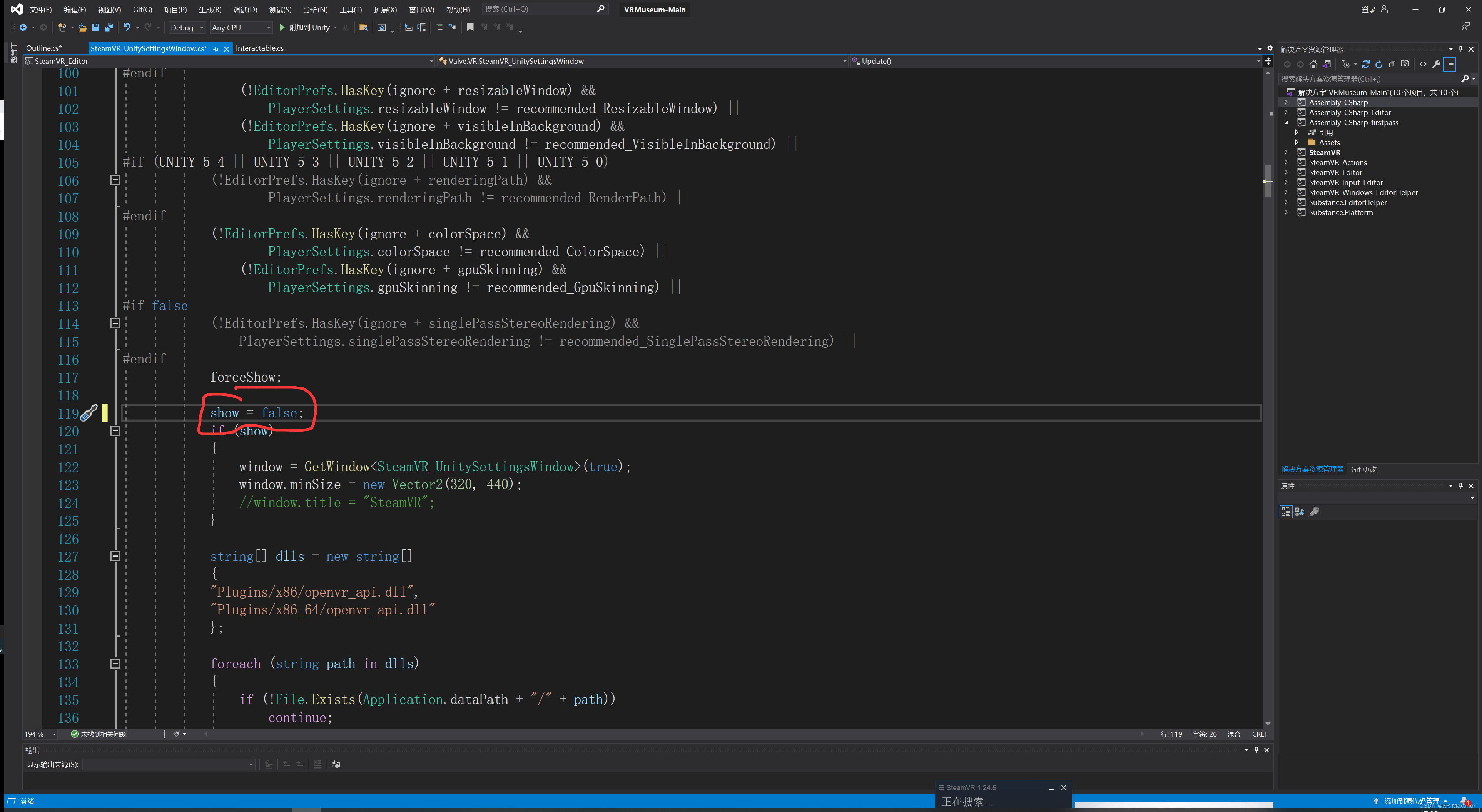1482x812 pixels.
Task: Click the save file icon
Action: pyautogui.click(x=95, y=27)
